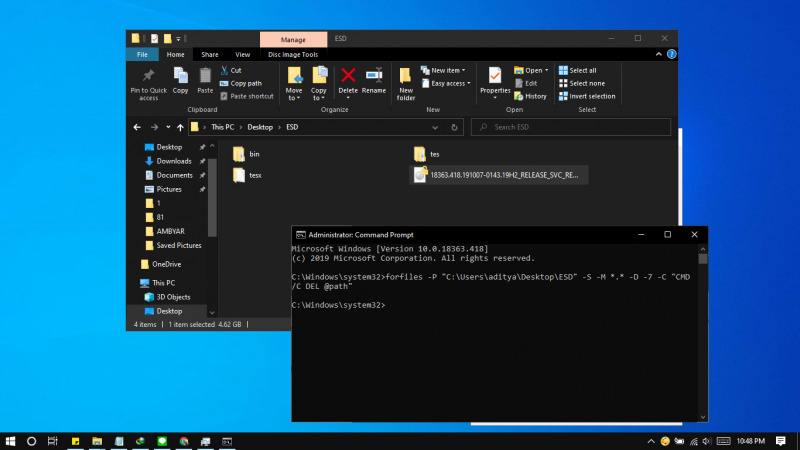800x450 pixels.
Task: Select pinned Desktop in Quick access
Action: pyautogui.click(x=169, y=147)
